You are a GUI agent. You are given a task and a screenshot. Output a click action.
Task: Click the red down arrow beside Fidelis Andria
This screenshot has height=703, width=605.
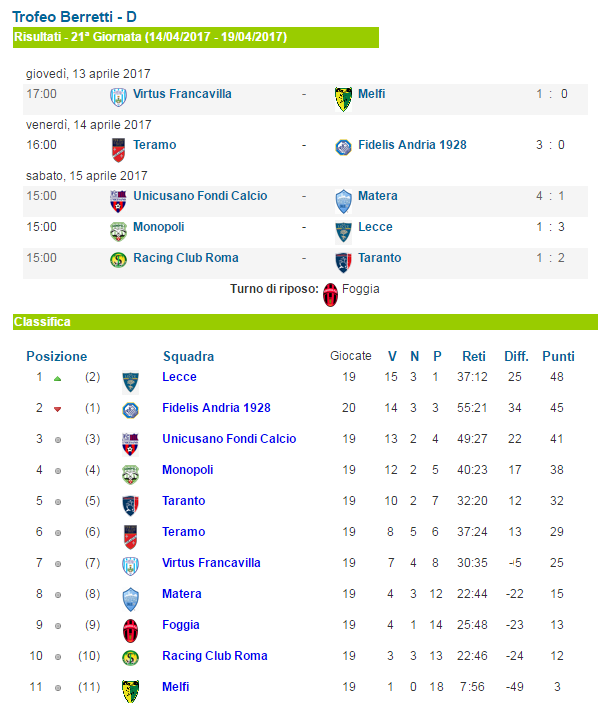point(57,409)
